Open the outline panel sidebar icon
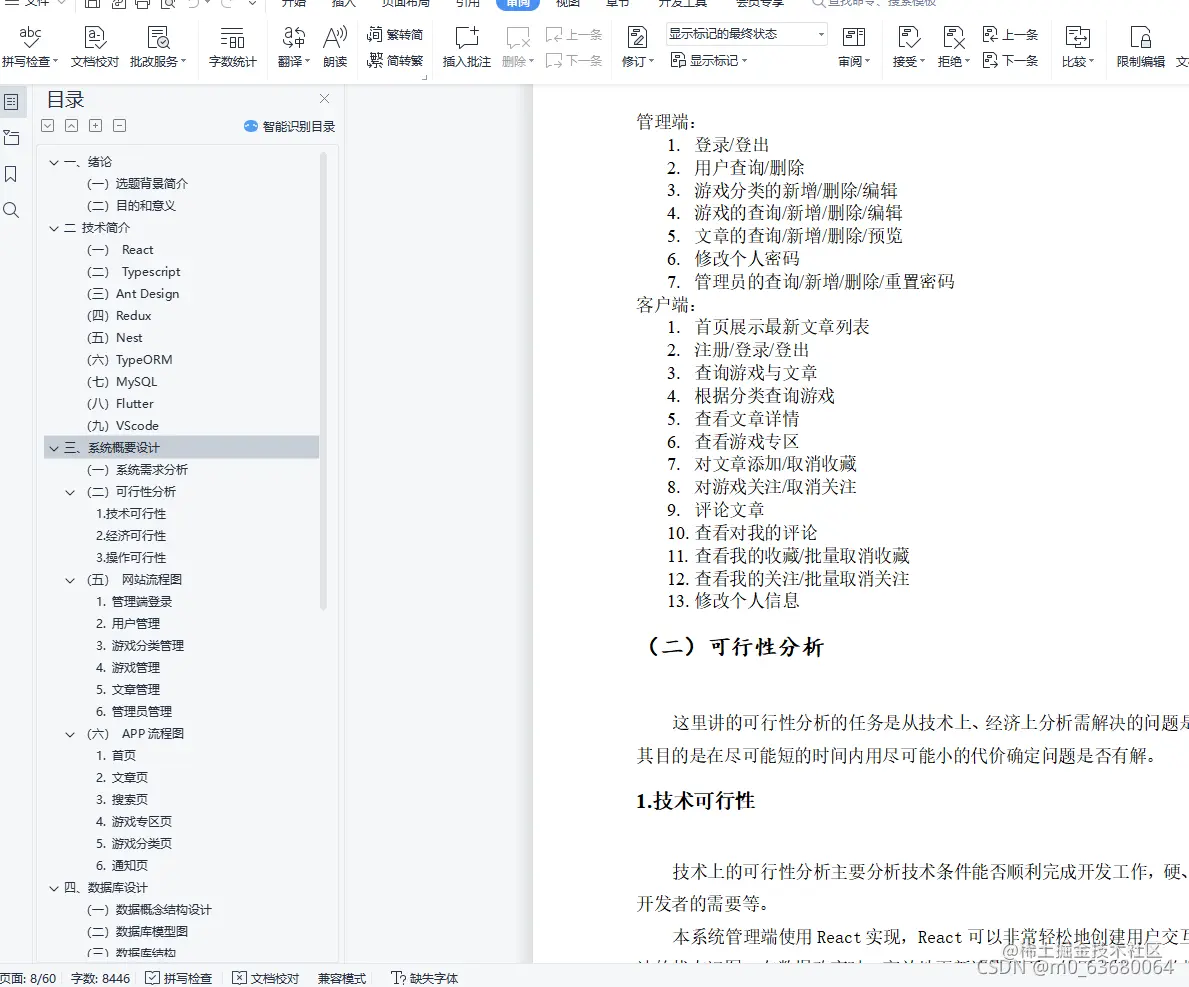 (11, 102)
